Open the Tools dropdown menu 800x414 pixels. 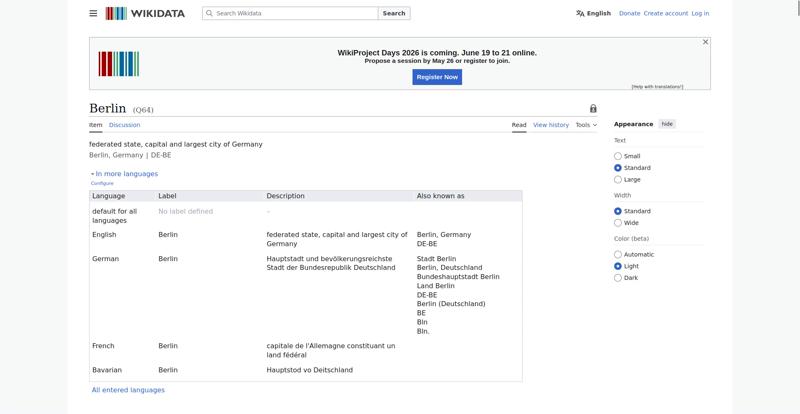coord(586,125)
